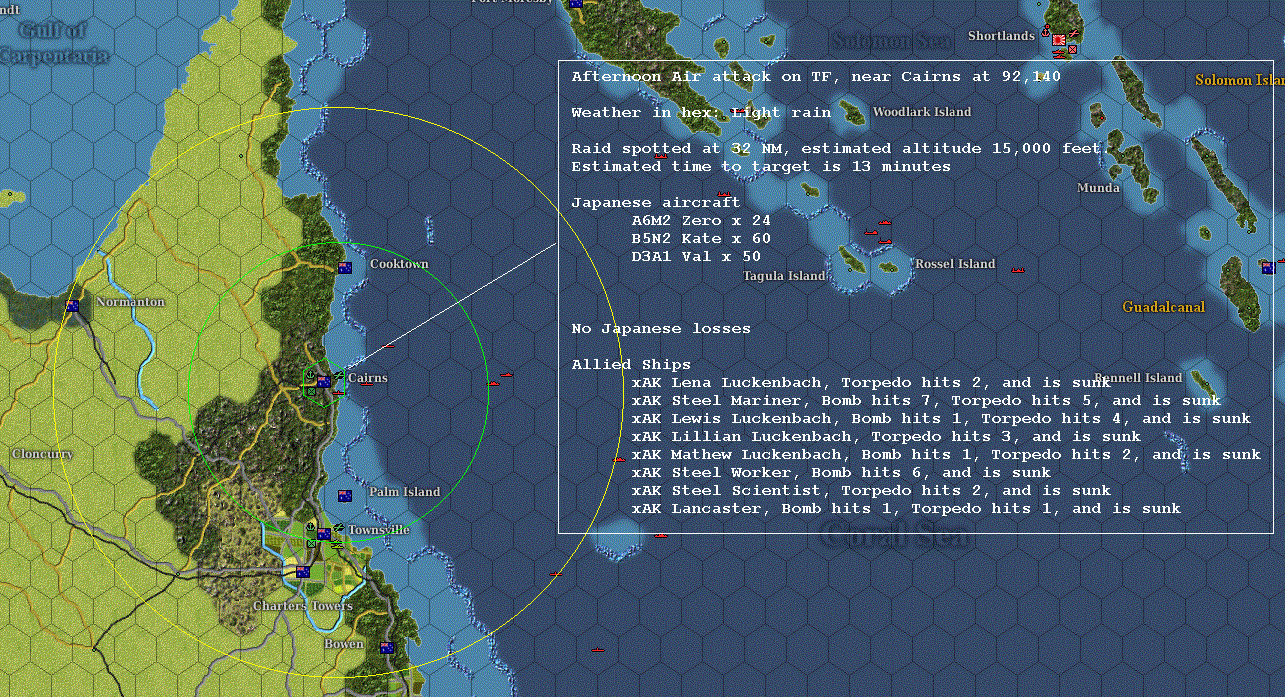Image resolution: width=1285 pixels, height=697 pixels.
Task: Click the Palm Island map label
Action: click(x=404, y=492)
